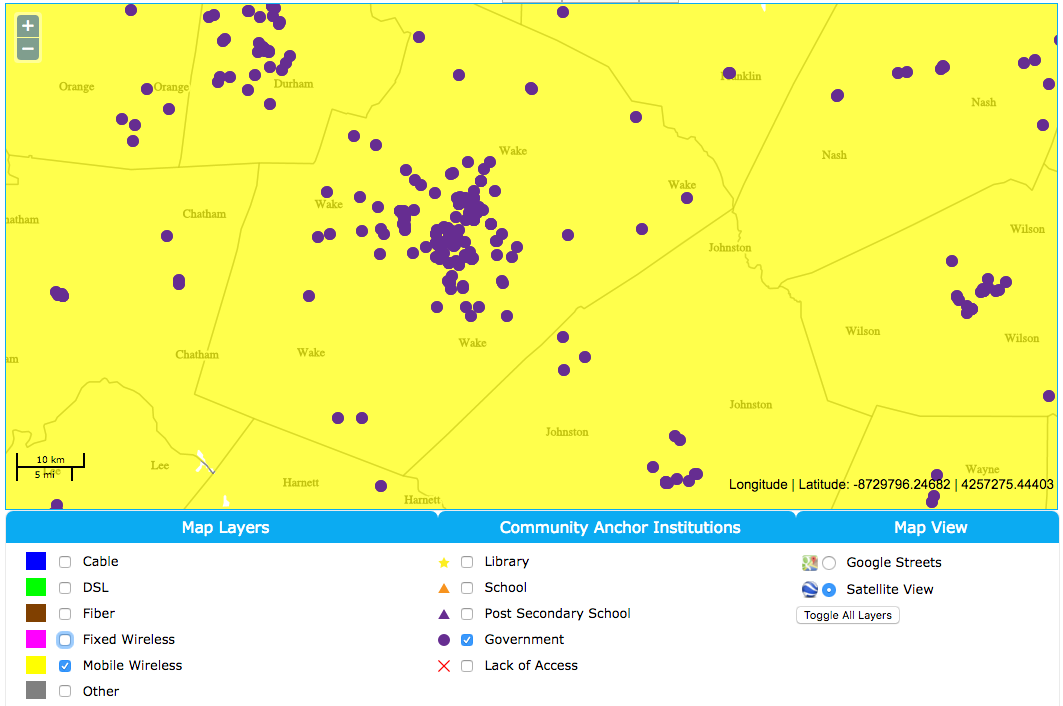The image size is (1063, 706).
Task: Click the Satellite View globe icon
Action: coord(810,589)
